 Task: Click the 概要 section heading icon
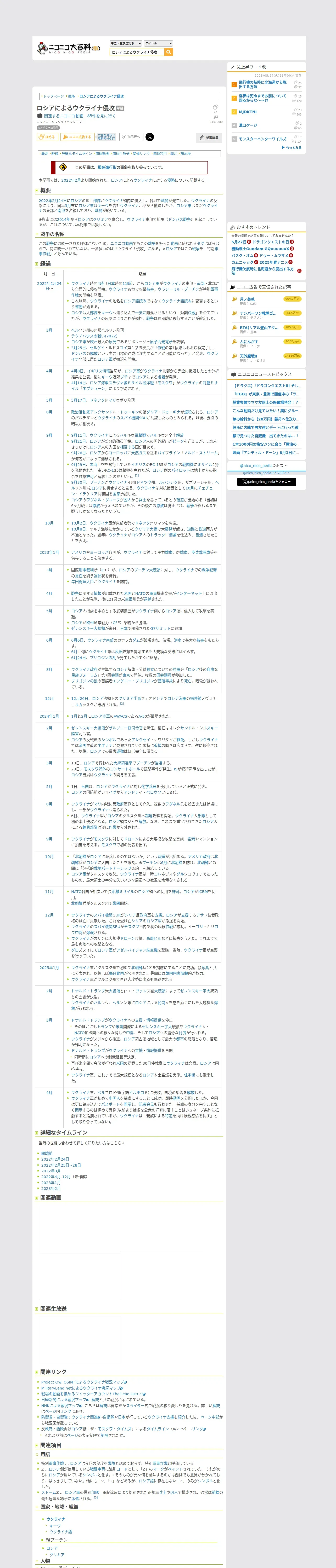37,191
